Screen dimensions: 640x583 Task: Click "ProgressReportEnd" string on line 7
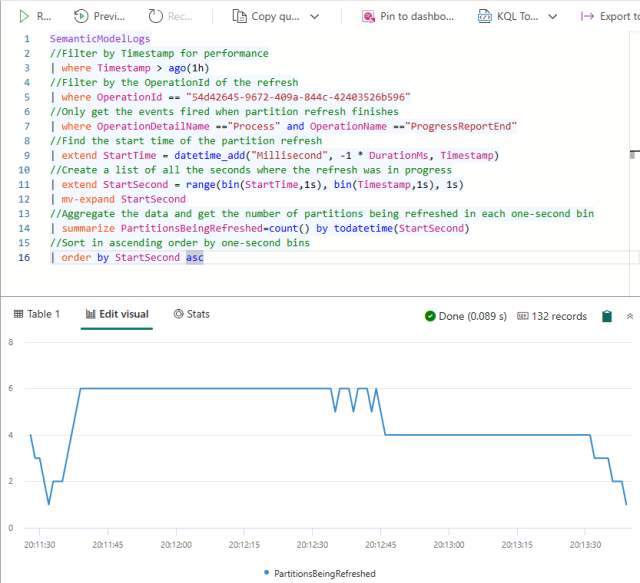pyautogui.click(x=461, y=126)
